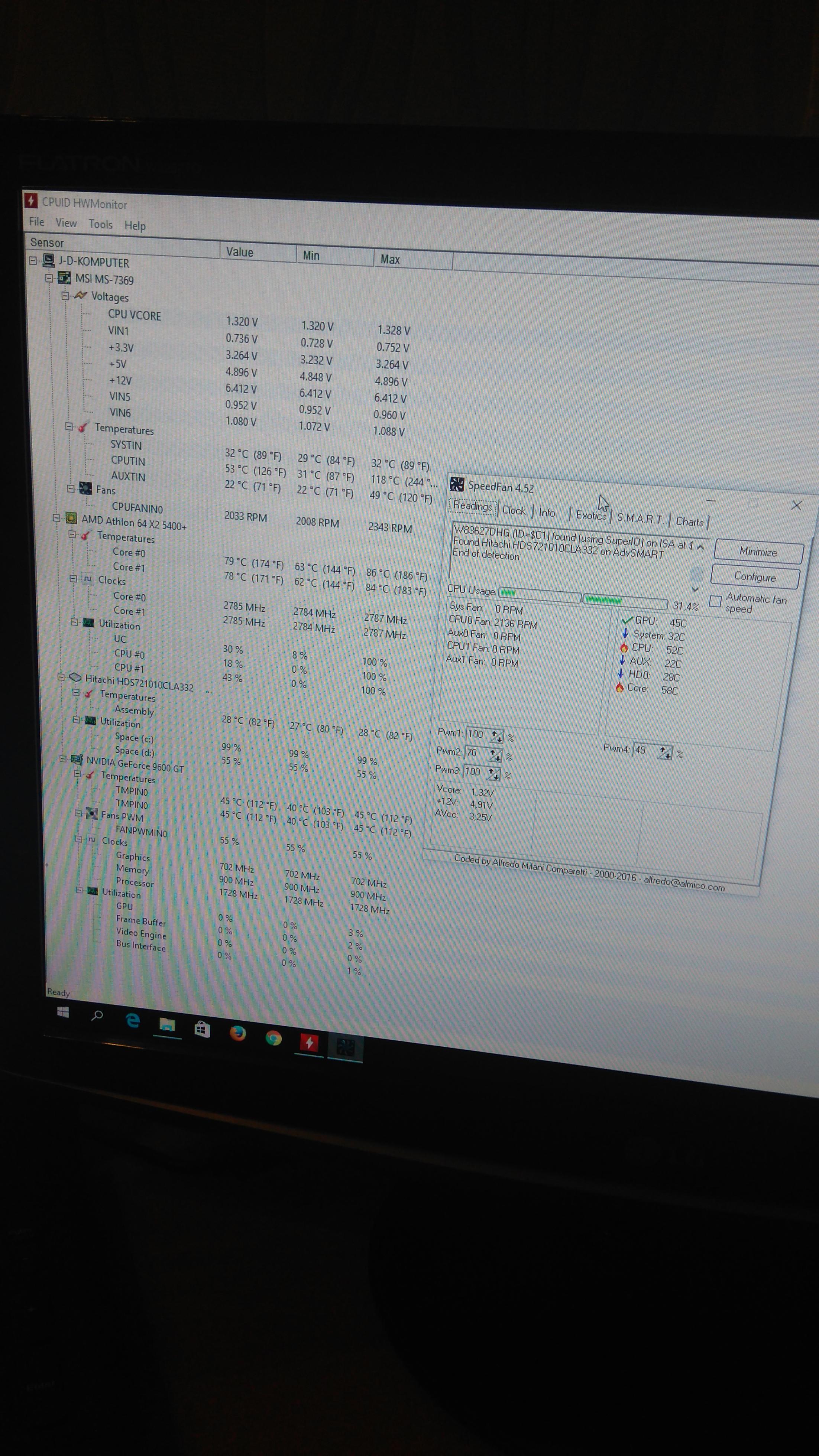Launch Microsoft Edge from the taskbar
Viewport: 819px width, 1456px height.
point(132,1020)
